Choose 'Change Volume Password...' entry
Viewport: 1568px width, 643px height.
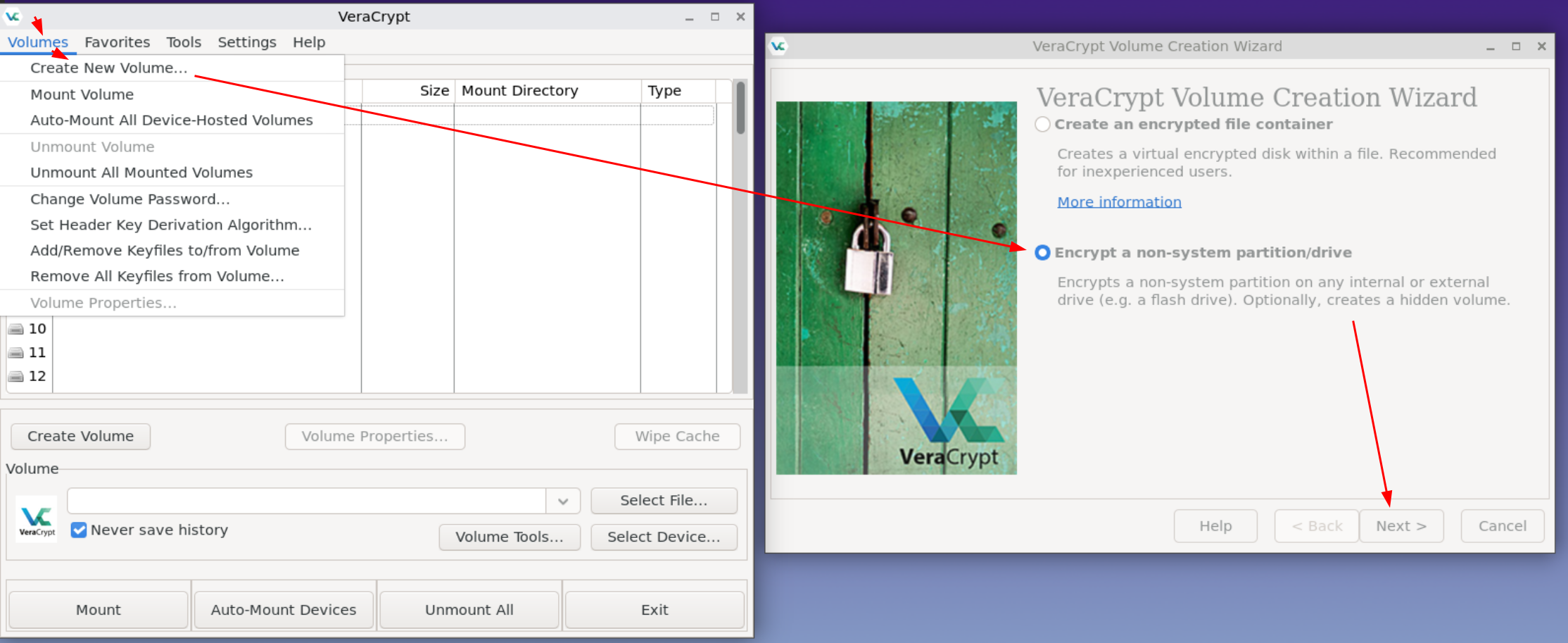click(172, 199)
